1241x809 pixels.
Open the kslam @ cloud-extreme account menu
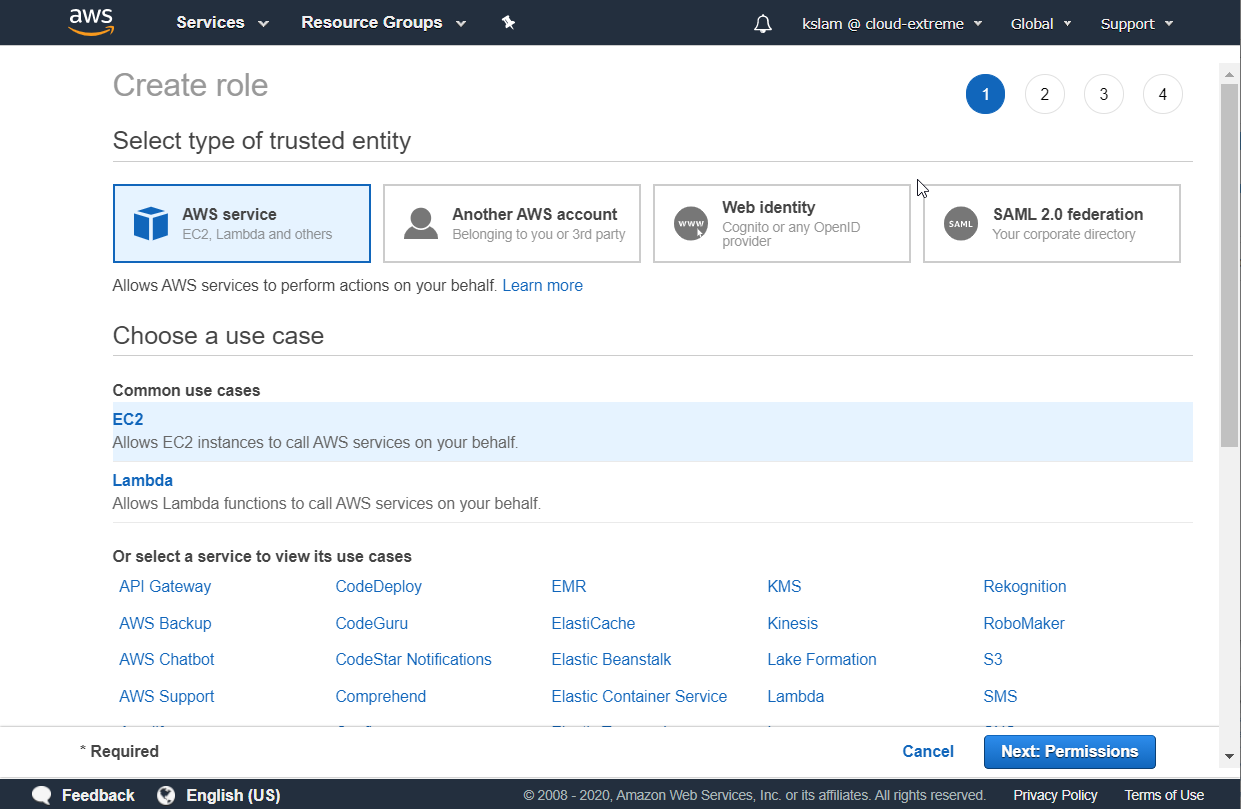click(x=892, y=23)
